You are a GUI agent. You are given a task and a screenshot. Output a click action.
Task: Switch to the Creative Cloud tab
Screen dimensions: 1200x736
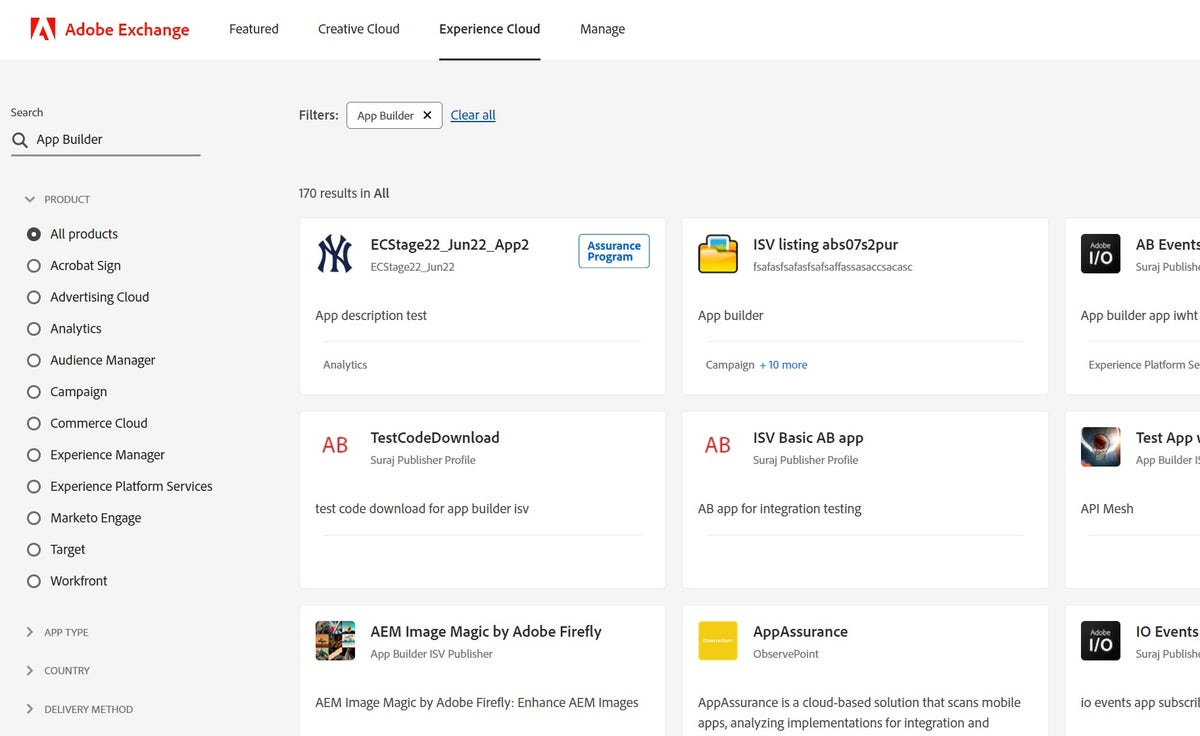(x=358, y=29)
